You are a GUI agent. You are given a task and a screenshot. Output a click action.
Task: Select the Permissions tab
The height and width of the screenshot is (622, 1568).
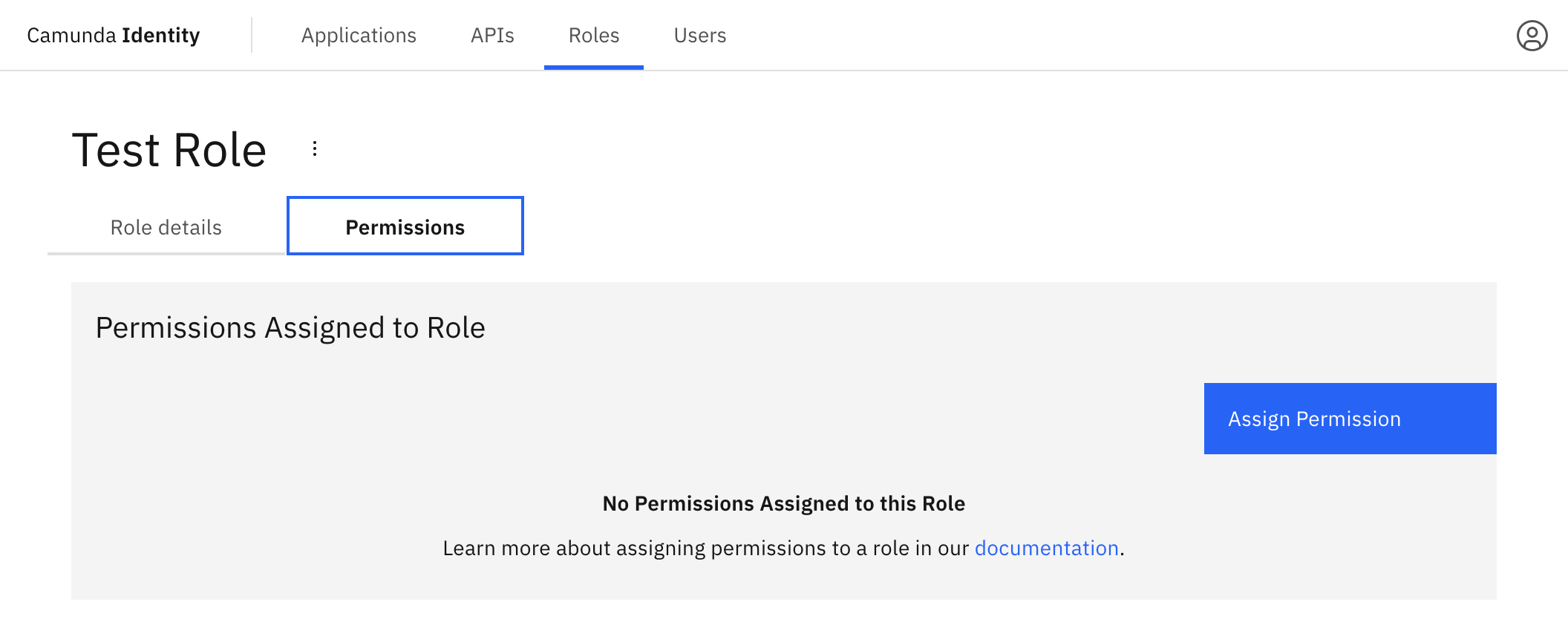point(405,226)
